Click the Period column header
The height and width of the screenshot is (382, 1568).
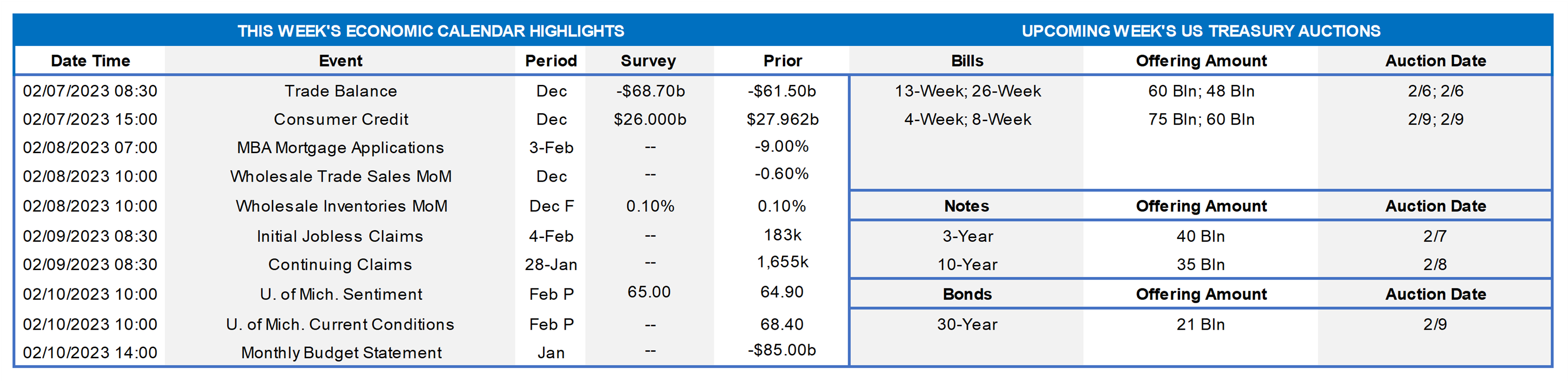pyautogui.click(x=551, y=61)
